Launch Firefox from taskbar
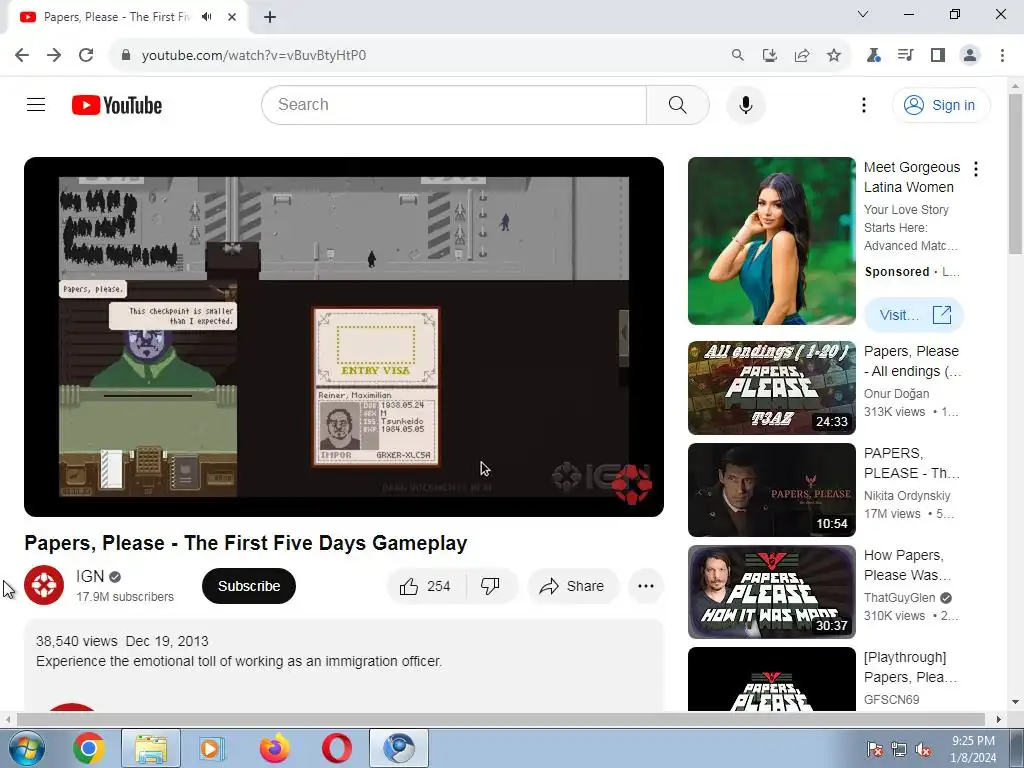 coord(274,748)
